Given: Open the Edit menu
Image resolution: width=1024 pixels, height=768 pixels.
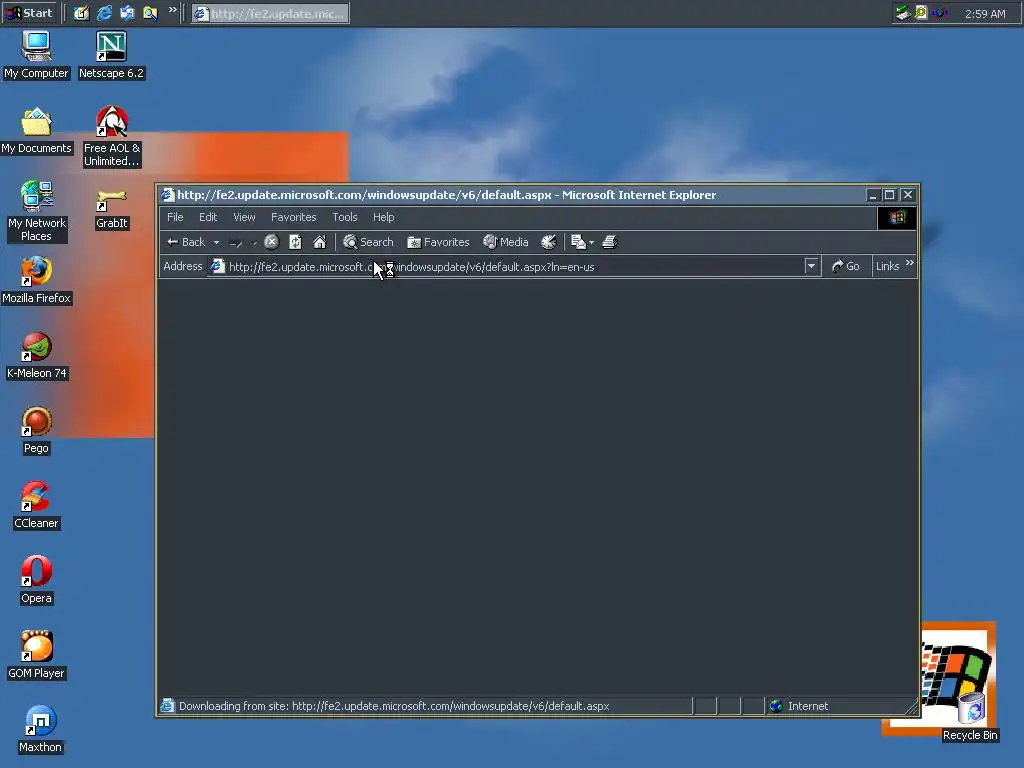Looking at the screenshot, I should point(208,217).
